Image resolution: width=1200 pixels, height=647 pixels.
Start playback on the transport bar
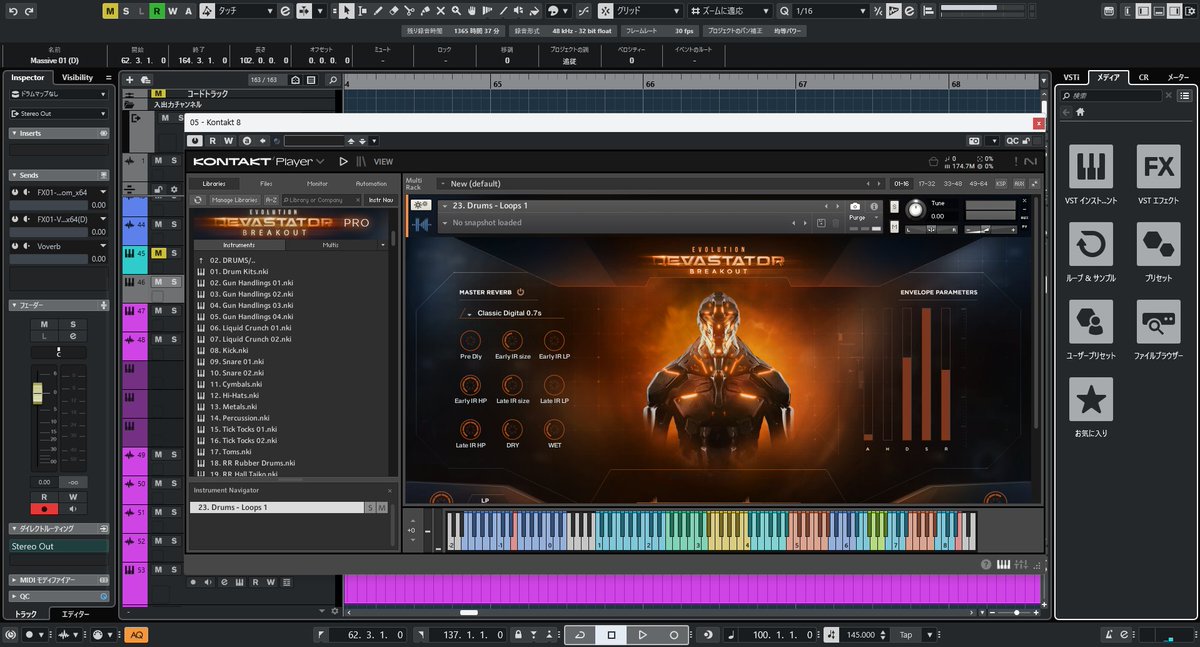pyautogui.click(x=643, y=635)
